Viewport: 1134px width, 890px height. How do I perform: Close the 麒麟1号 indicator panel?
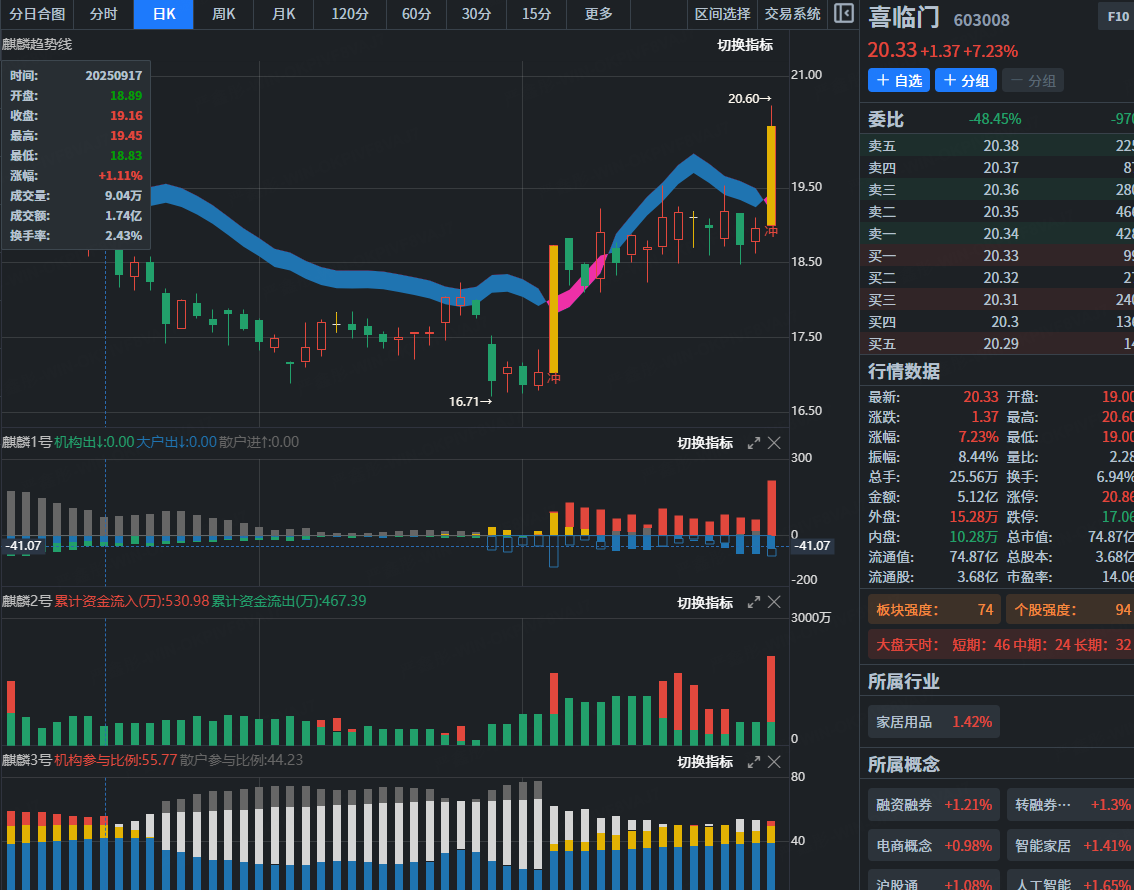tap(774, 443)
